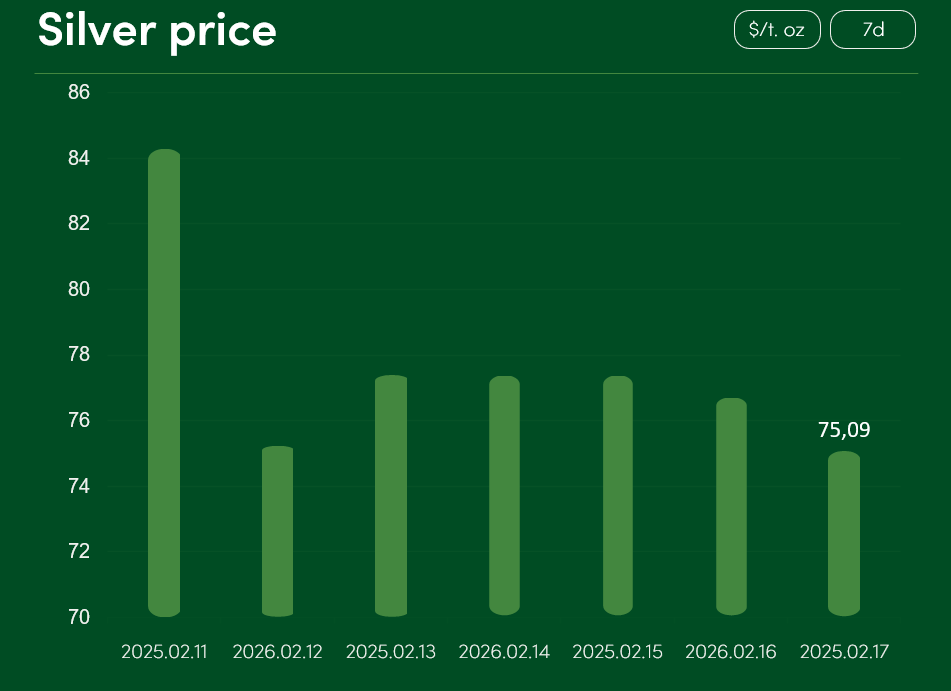Click the bar above 2026.02.12
Screen dimensions: 951x691
pos(277,531)
